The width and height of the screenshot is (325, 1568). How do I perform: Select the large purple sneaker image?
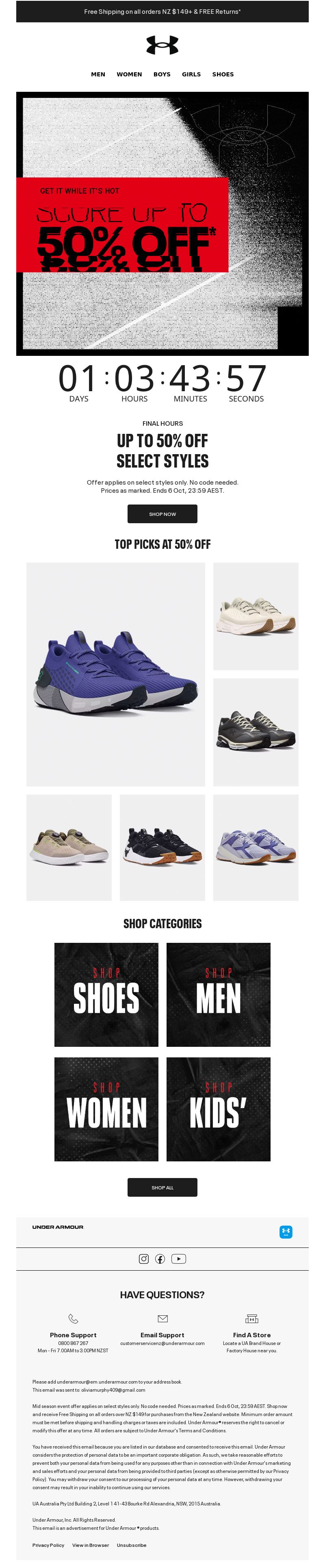(x=116, y=674)
